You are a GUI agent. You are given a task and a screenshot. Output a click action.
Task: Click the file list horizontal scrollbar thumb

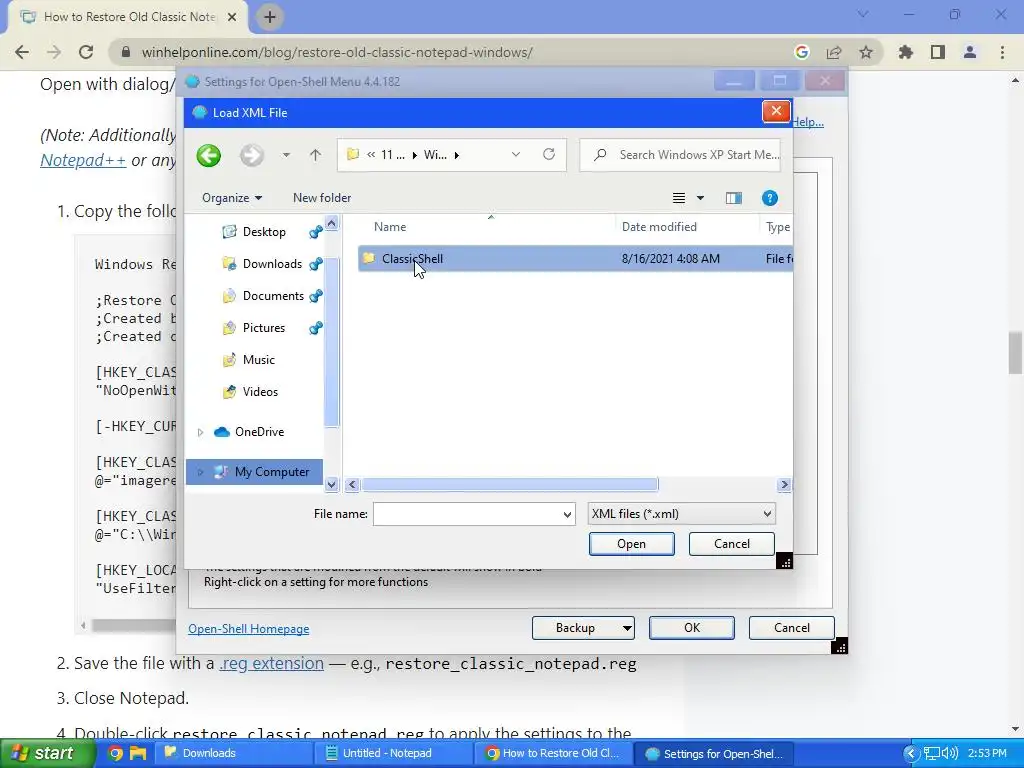[509, 485]
